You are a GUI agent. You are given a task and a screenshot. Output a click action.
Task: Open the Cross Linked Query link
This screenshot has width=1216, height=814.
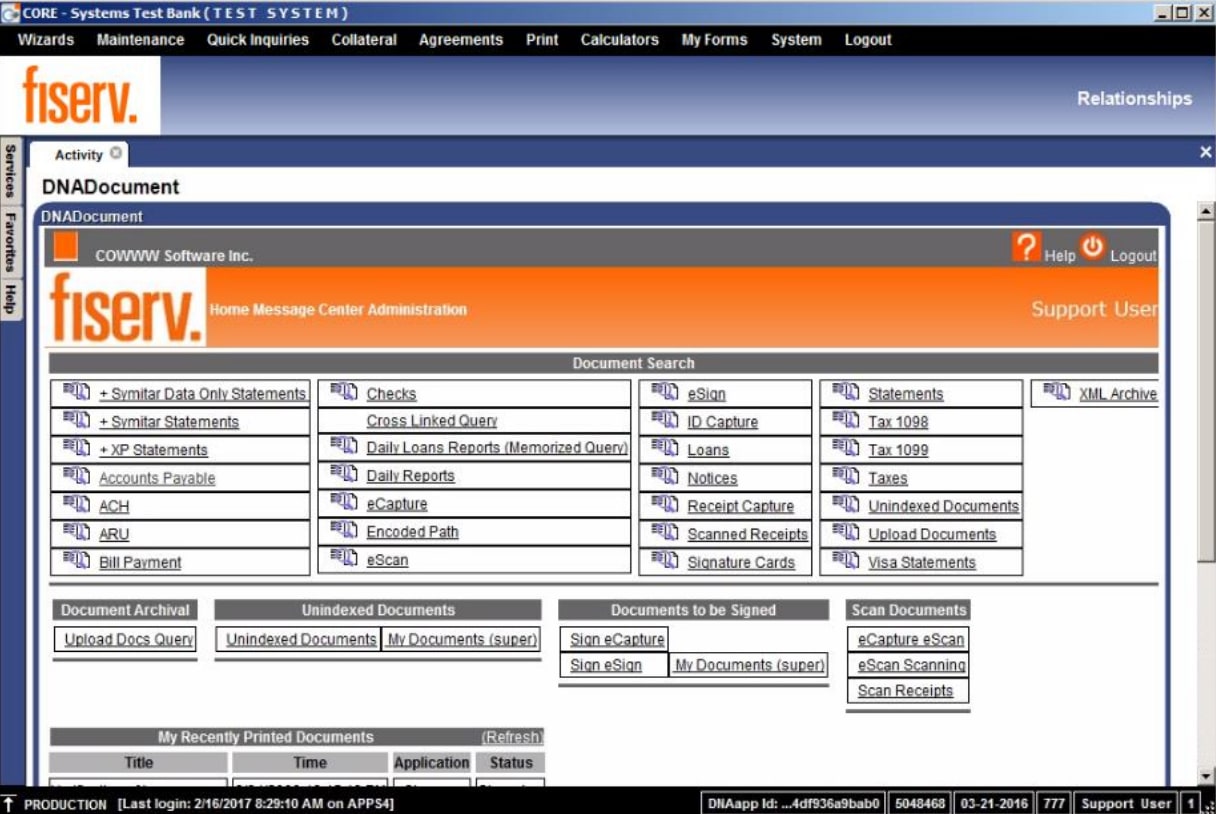(432, 421)
